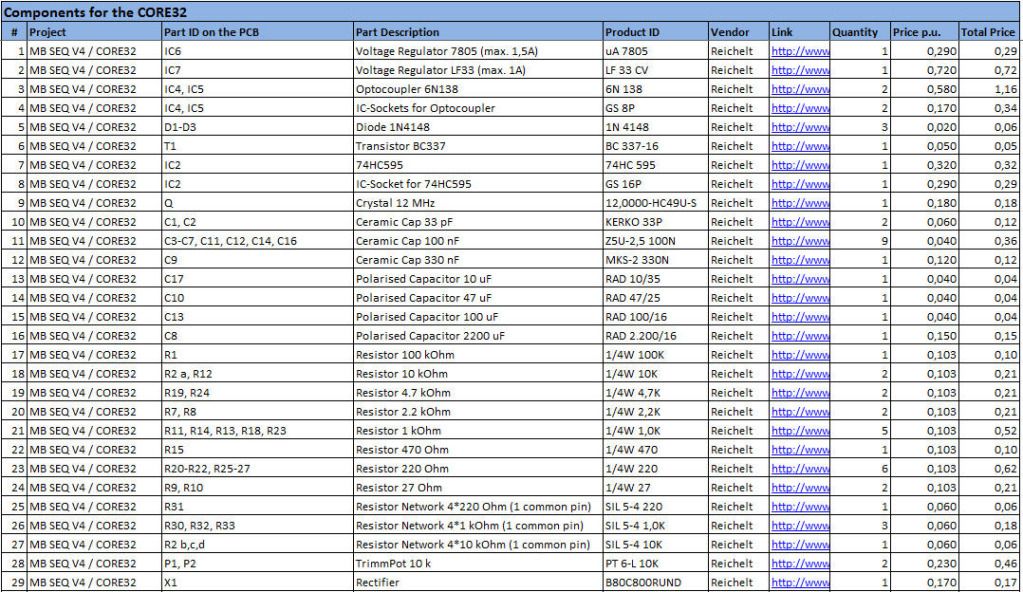The height and width of the screenshot is (592, 1023).
Task: Click the product ID 'B80C800RUND'
Action: coord(656,581)
